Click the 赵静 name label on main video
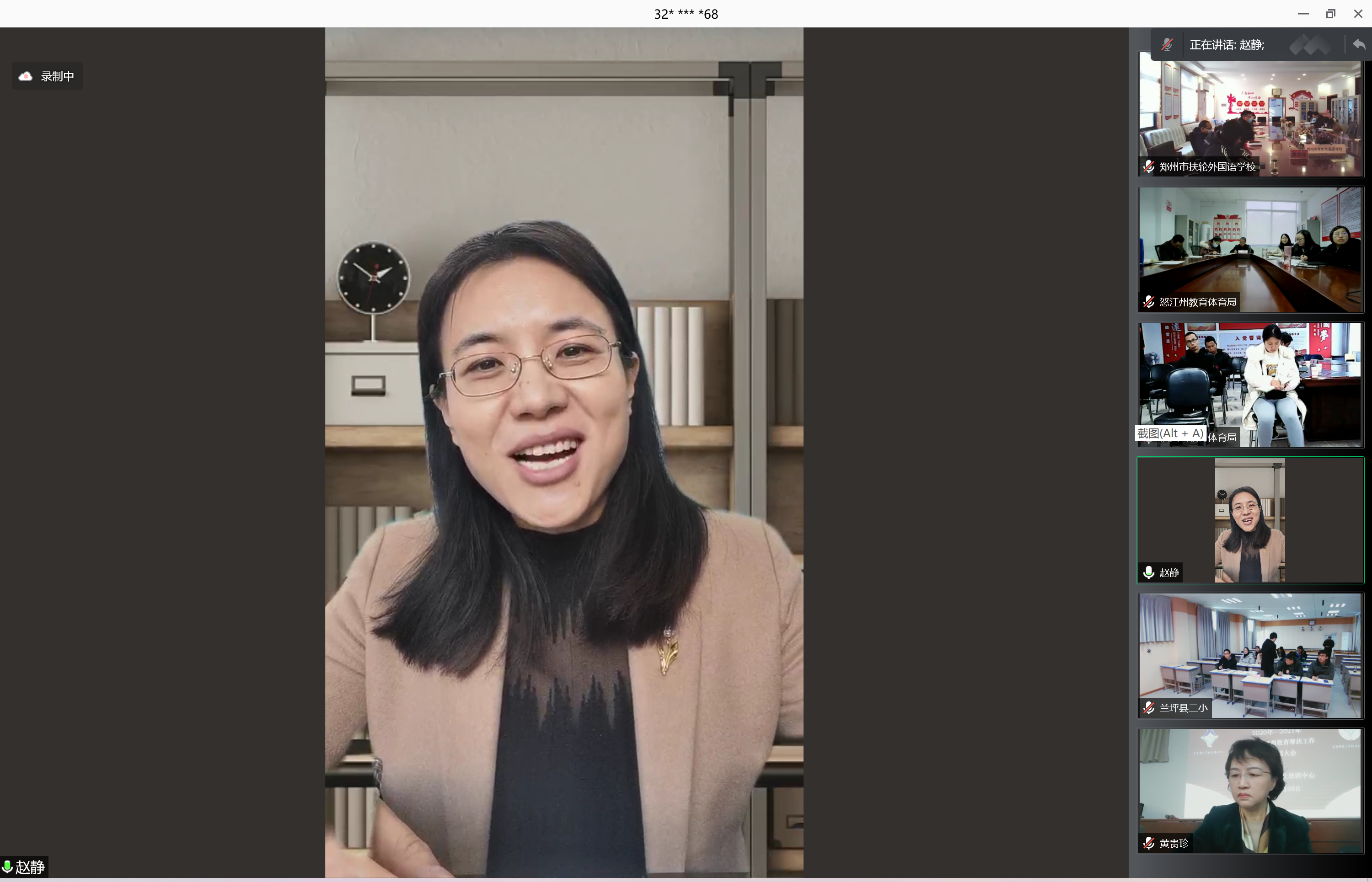 (30, 867)
